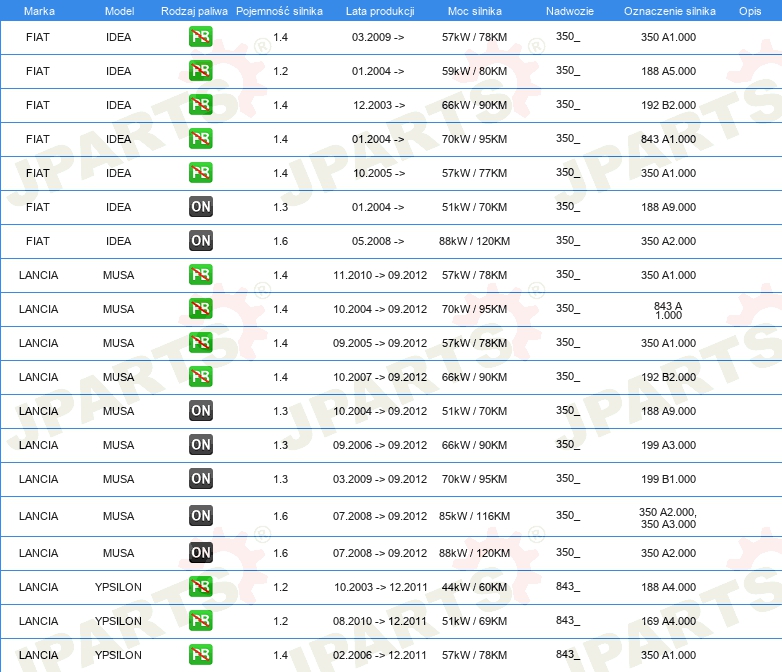Click the PB icon for LANCIA YPSILON 02.2006 -> 12.2011

coord(200,655)
